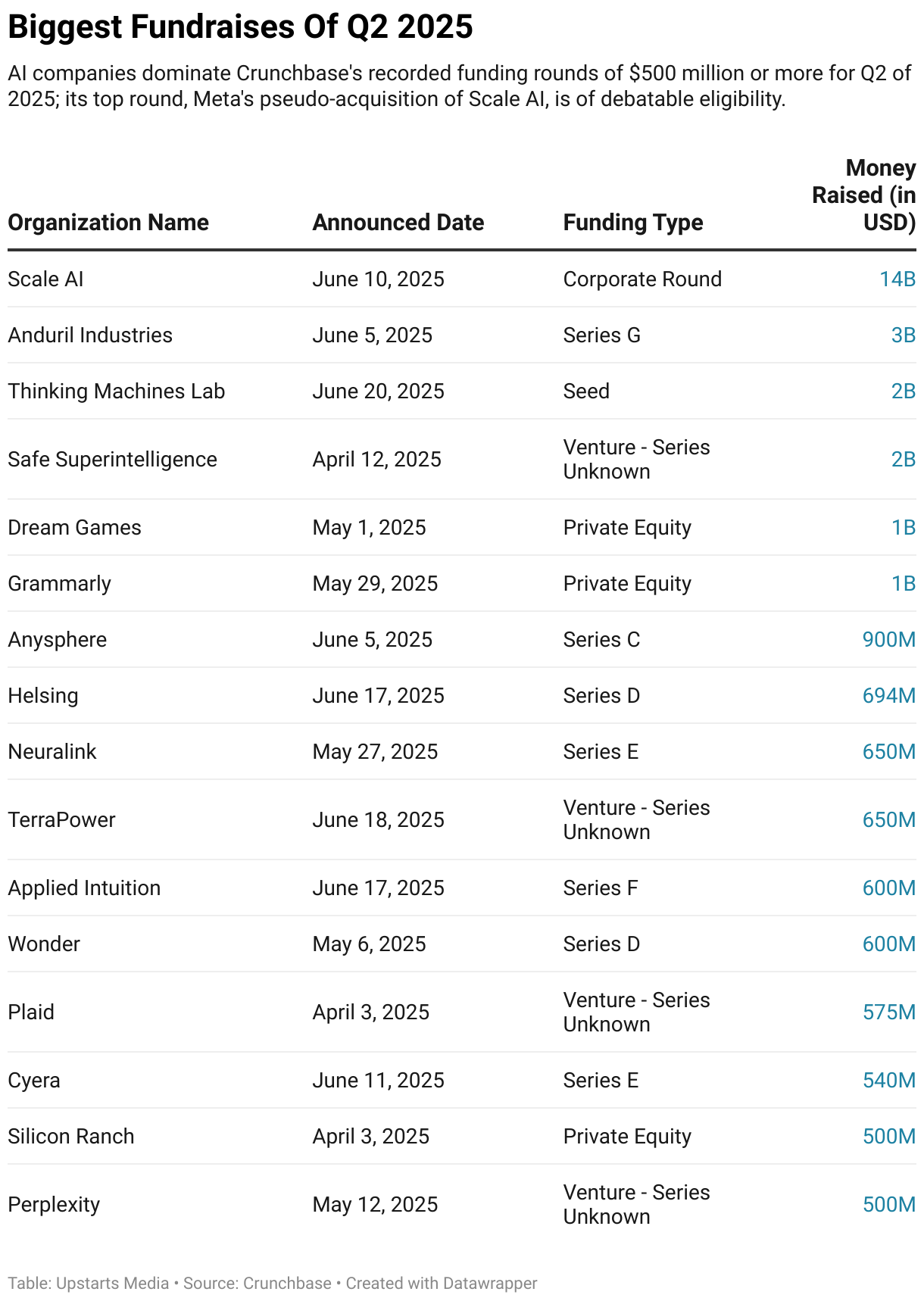Select the Neuralink row name

[52, 752]
